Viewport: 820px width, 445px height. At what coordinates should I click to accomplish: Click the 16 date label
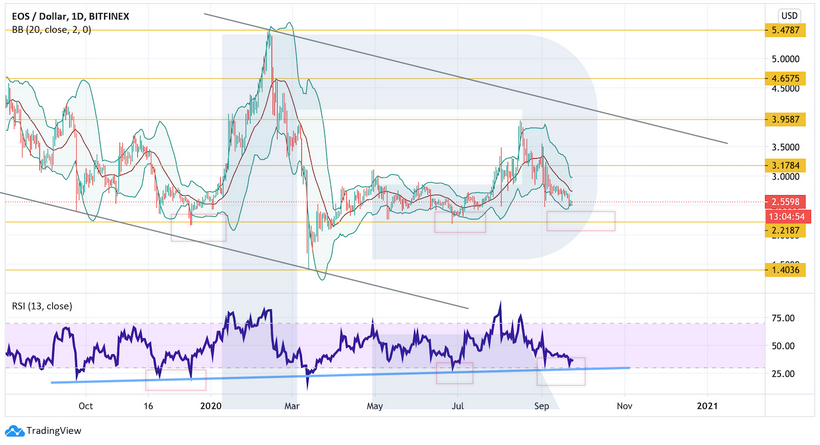point(148,406)
